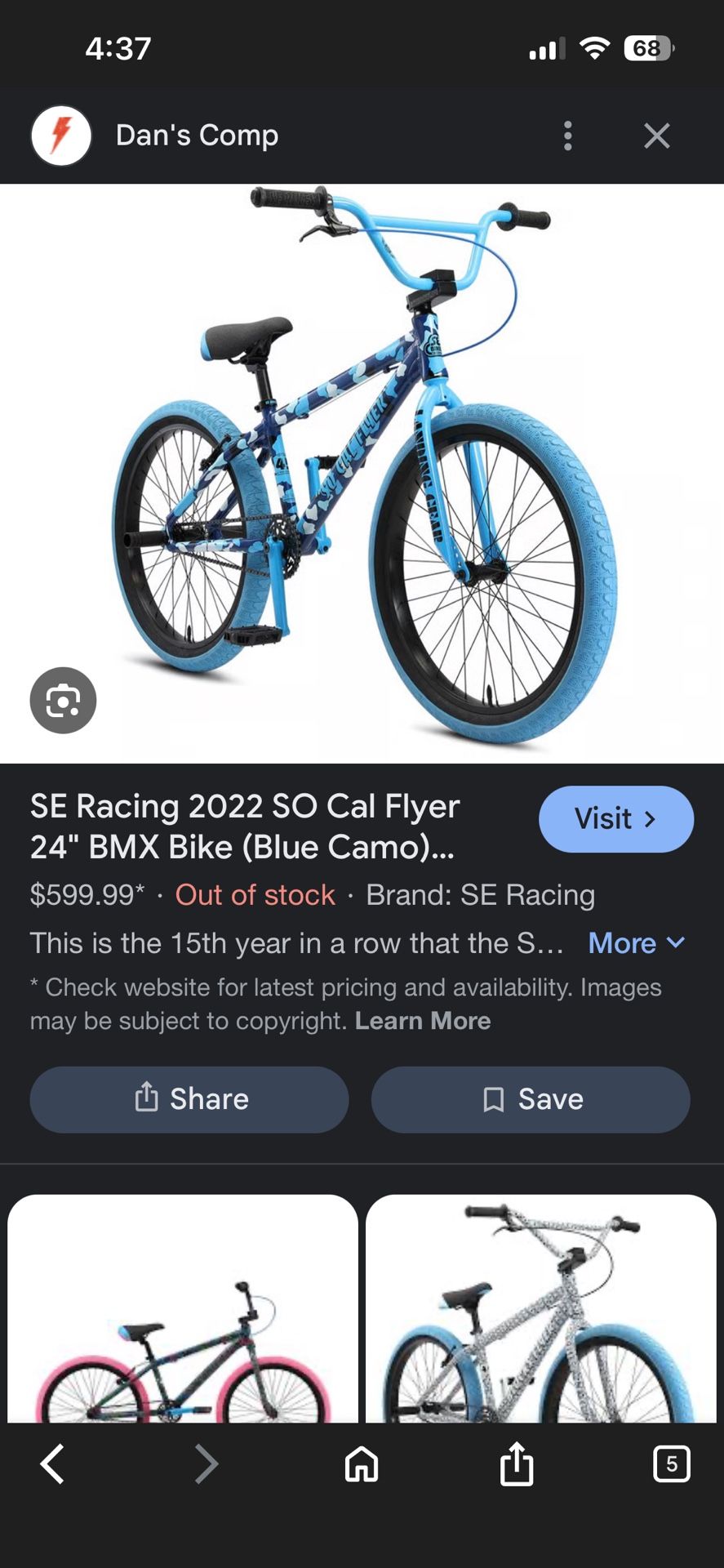Image resolution: width=724 pixels, height=1568 pixels.
Task: Open the Learn More copyright link
Action: 423,1021
